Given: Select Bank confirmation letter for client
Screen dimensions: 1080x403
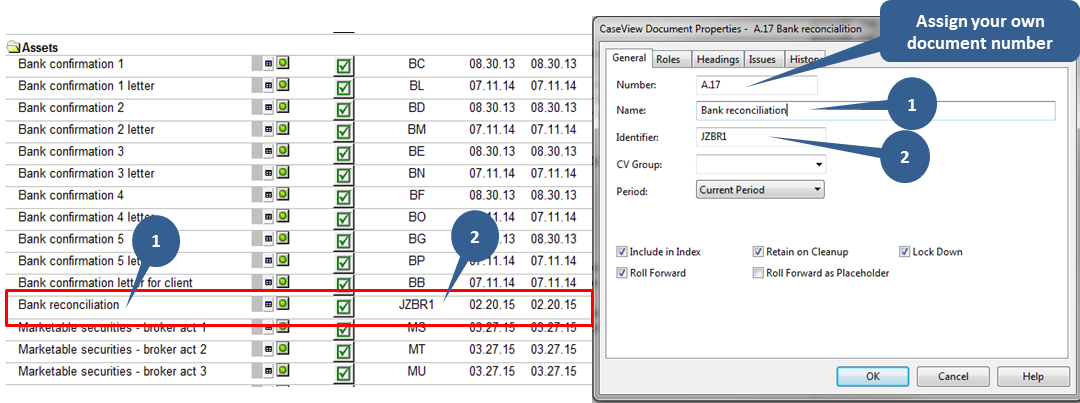Looking at the screenshot, I should pos(105,283).
